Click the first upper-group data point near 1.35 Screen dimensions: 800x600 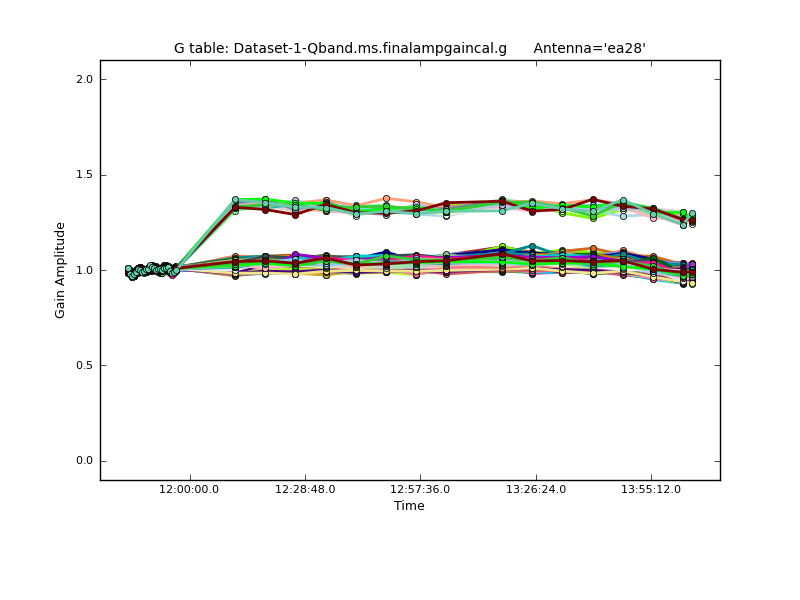click(x=235, y=202)
